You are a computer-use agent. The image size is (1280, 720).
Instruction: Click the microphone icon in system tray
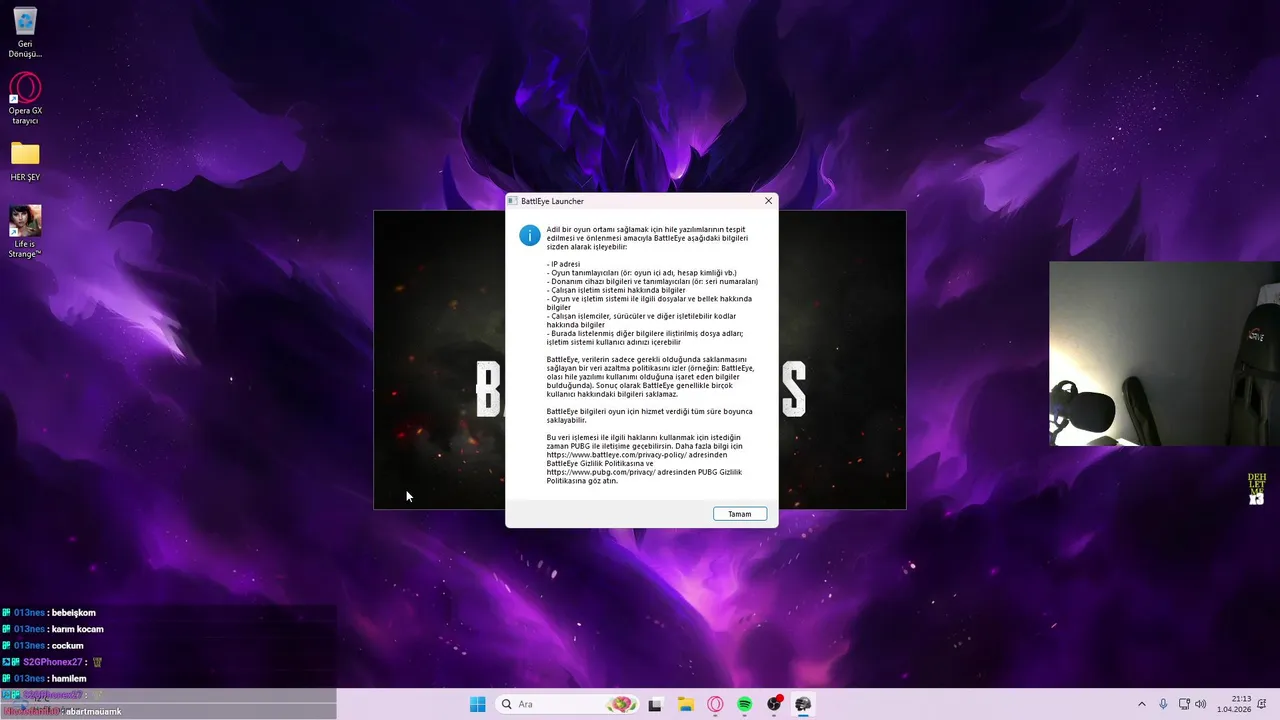[1163, 704]
